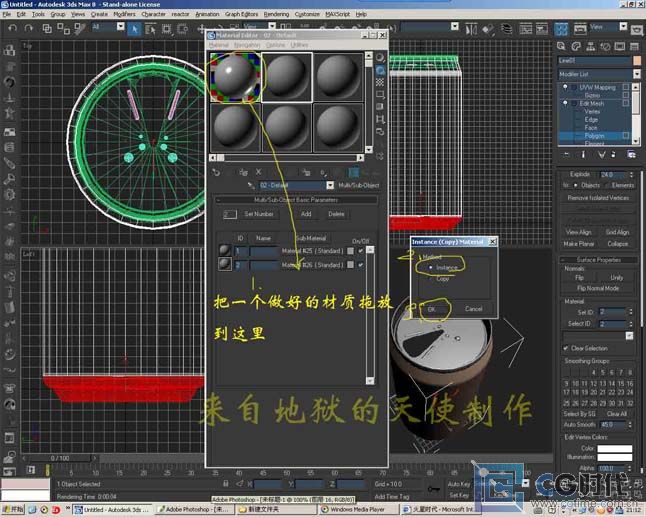Collapse Multi/Sub-Object Basic Parameters rollout
646x517 pixels.
point(296,200)
